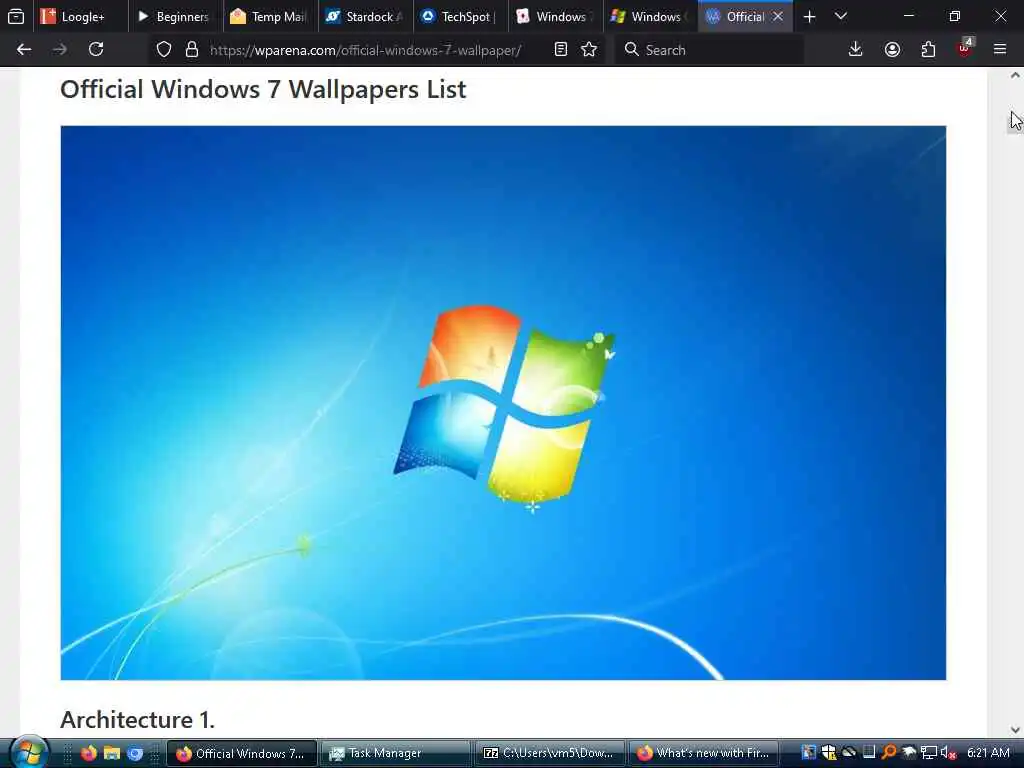
Task: Expand the list all tabs chevron
Action: coord(841,16)
